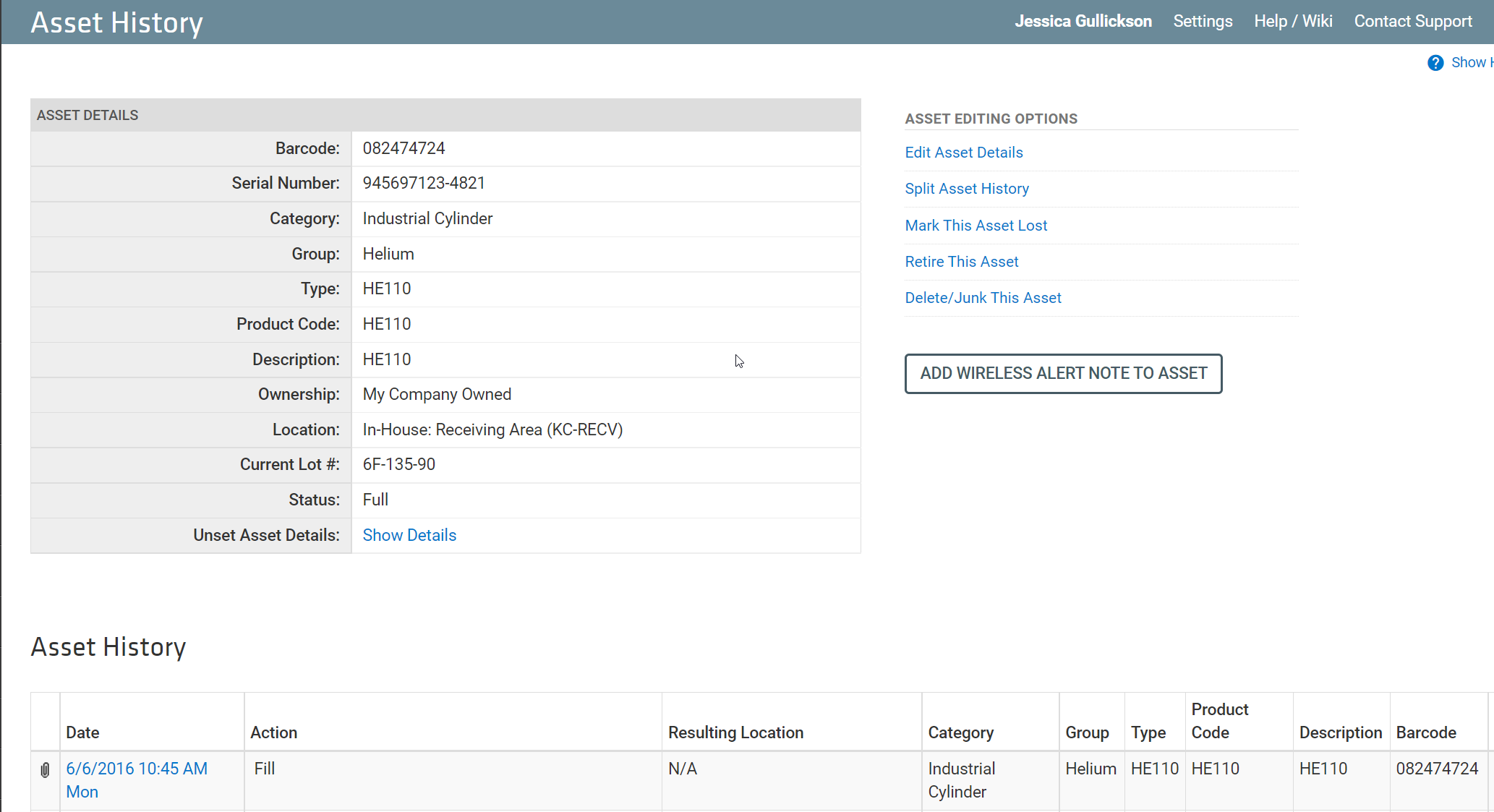Select Retire This Asset option
Viewport: 1494px width, 812px height.
(962, 262)
